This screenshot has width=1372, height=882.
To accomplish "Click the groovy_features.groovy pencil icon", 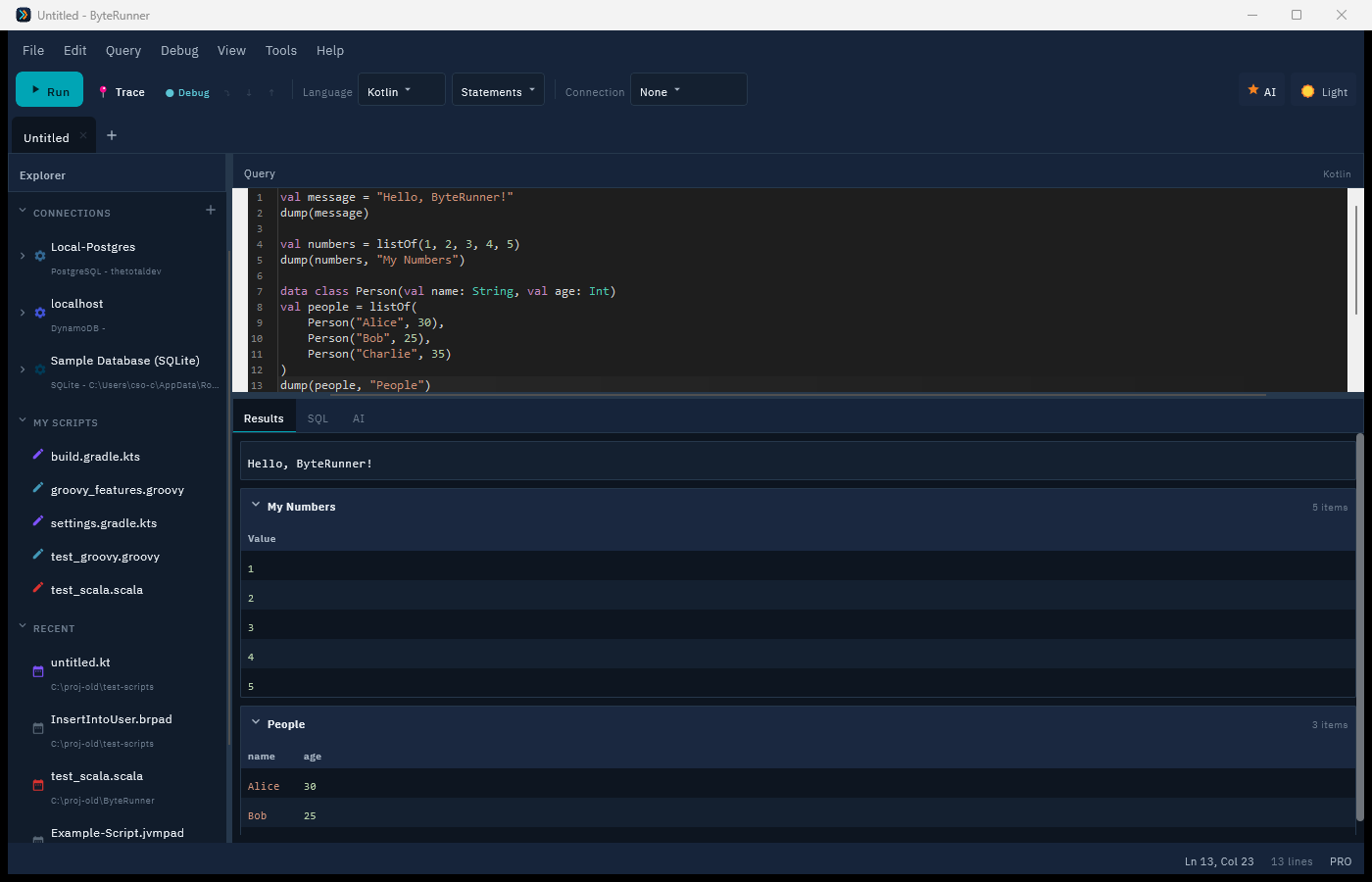I will coord(38,488).
